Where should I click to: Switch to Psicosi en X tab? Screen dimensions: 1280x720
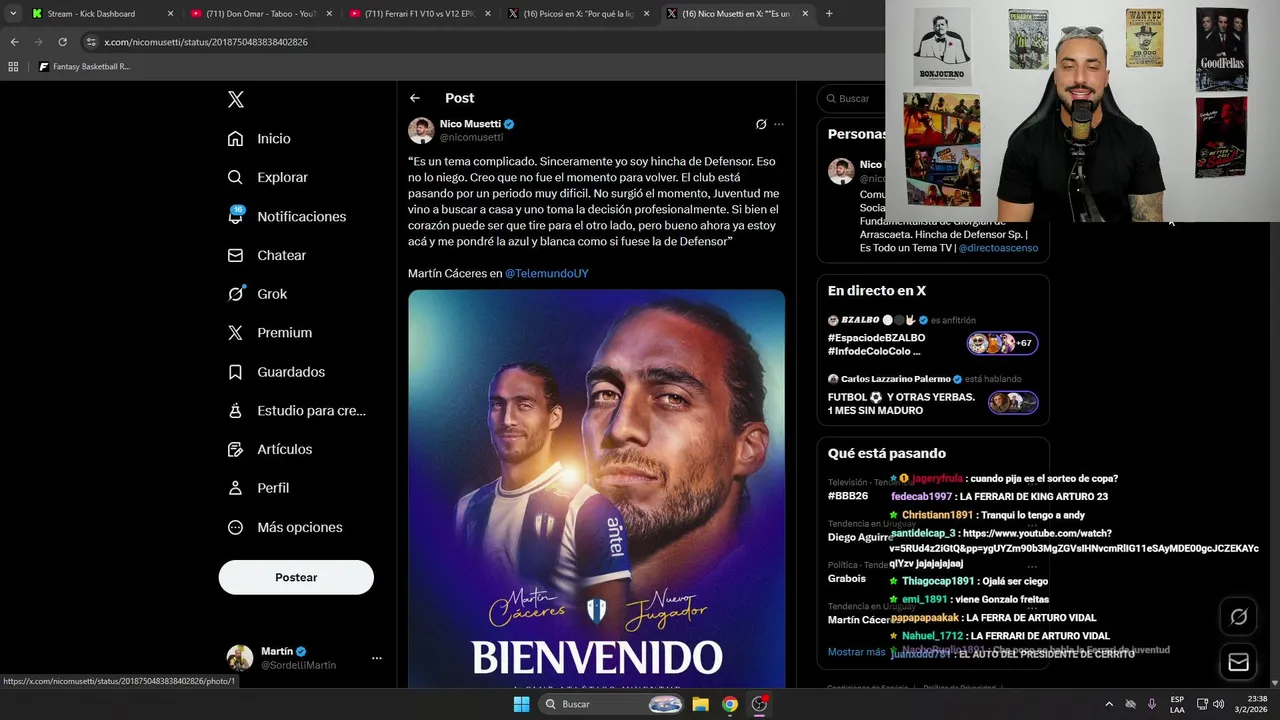578,14
